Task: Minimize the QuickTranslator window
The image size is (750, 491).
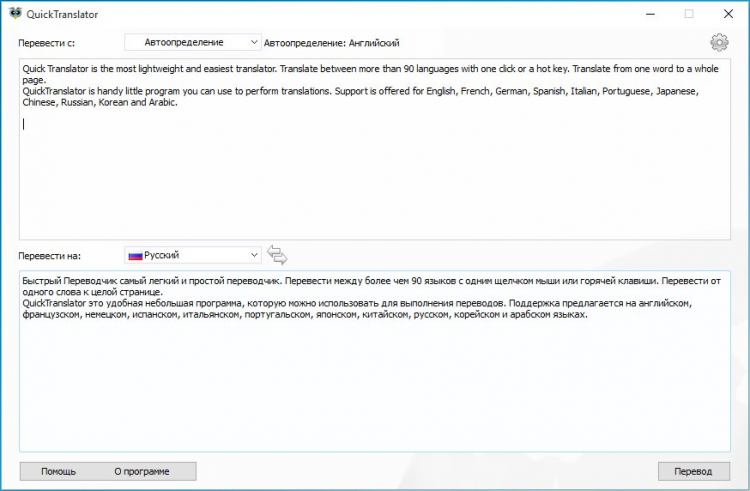Action: (650, 14)
